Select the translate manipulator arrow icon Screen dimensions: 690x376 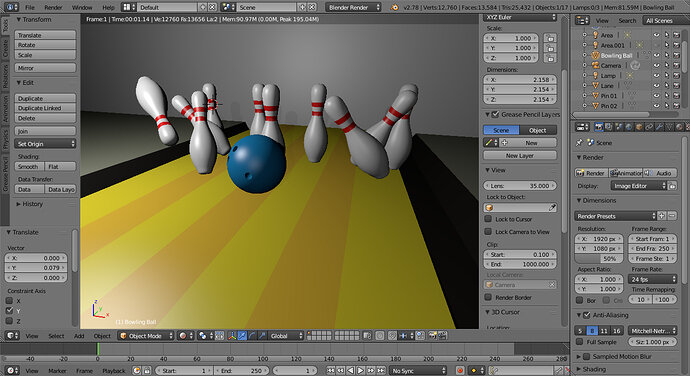tap(242, 336)
